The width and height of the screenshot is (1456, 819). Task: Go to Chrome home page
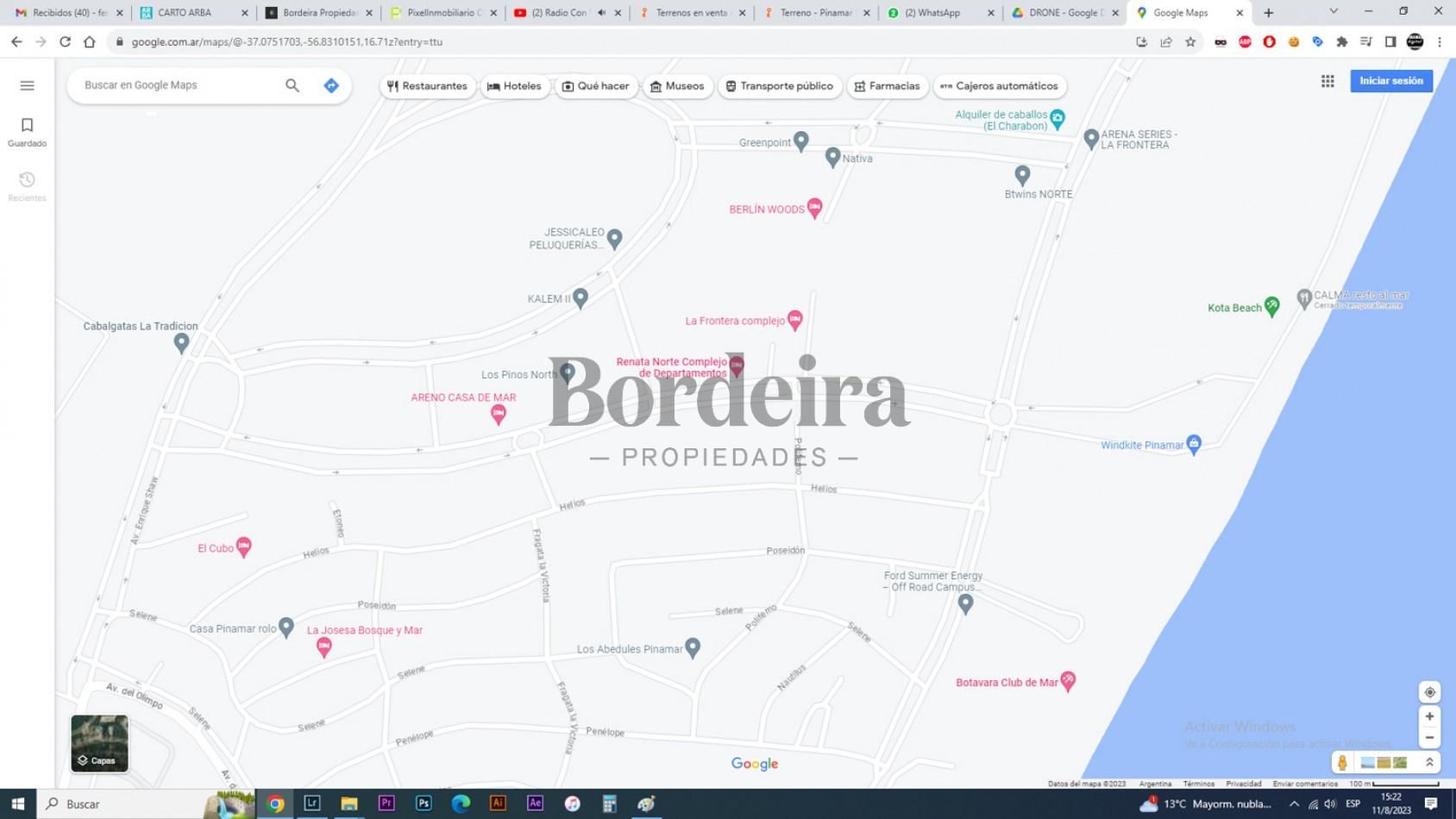(90, 41)
